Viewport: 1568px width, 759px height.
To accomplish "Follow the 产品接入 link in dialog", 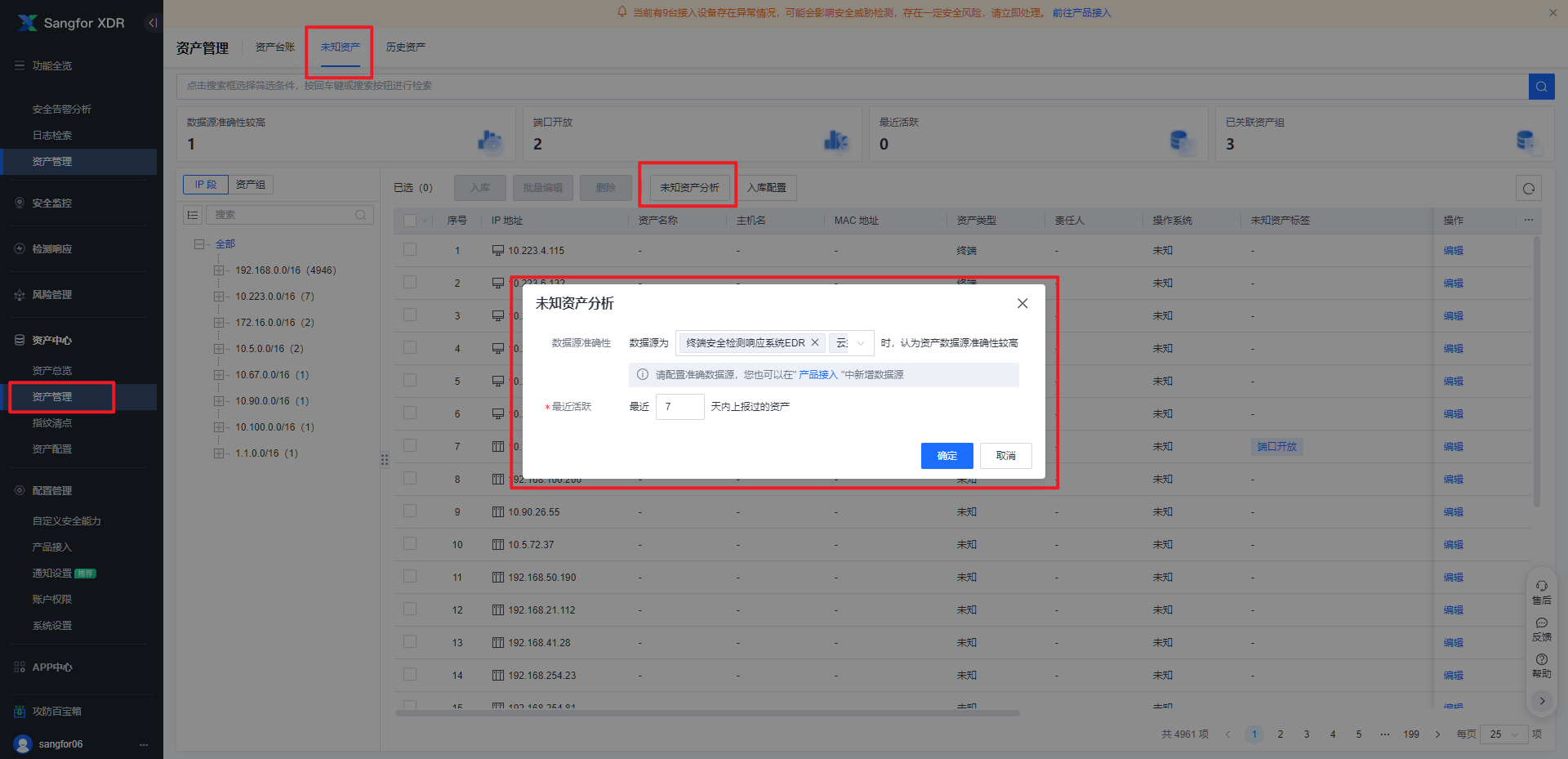I will pyautogui.click(x=817, y=375).
